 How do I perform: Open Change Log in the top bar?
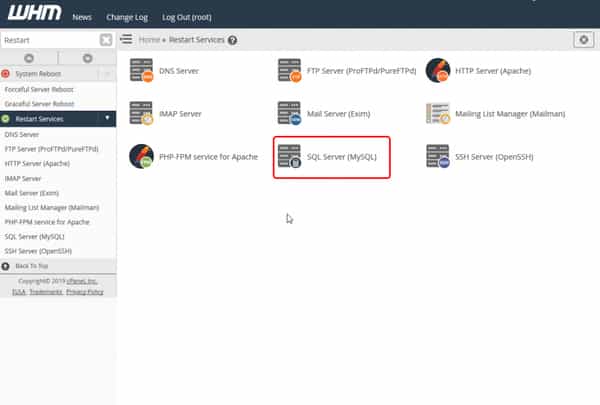pos(127,17)
